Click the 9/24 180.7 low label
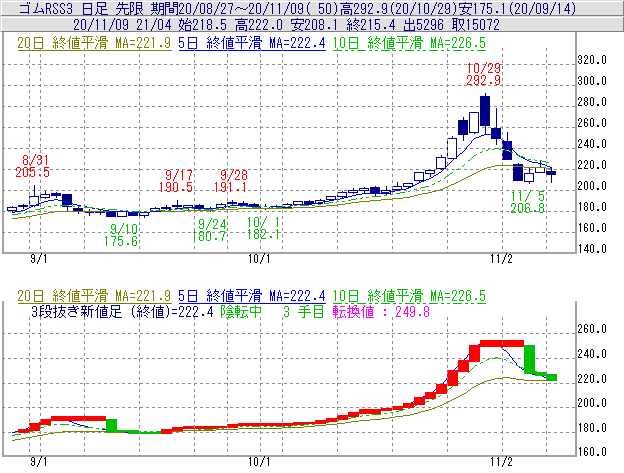The image size is (624, 473). click(209, 230)
